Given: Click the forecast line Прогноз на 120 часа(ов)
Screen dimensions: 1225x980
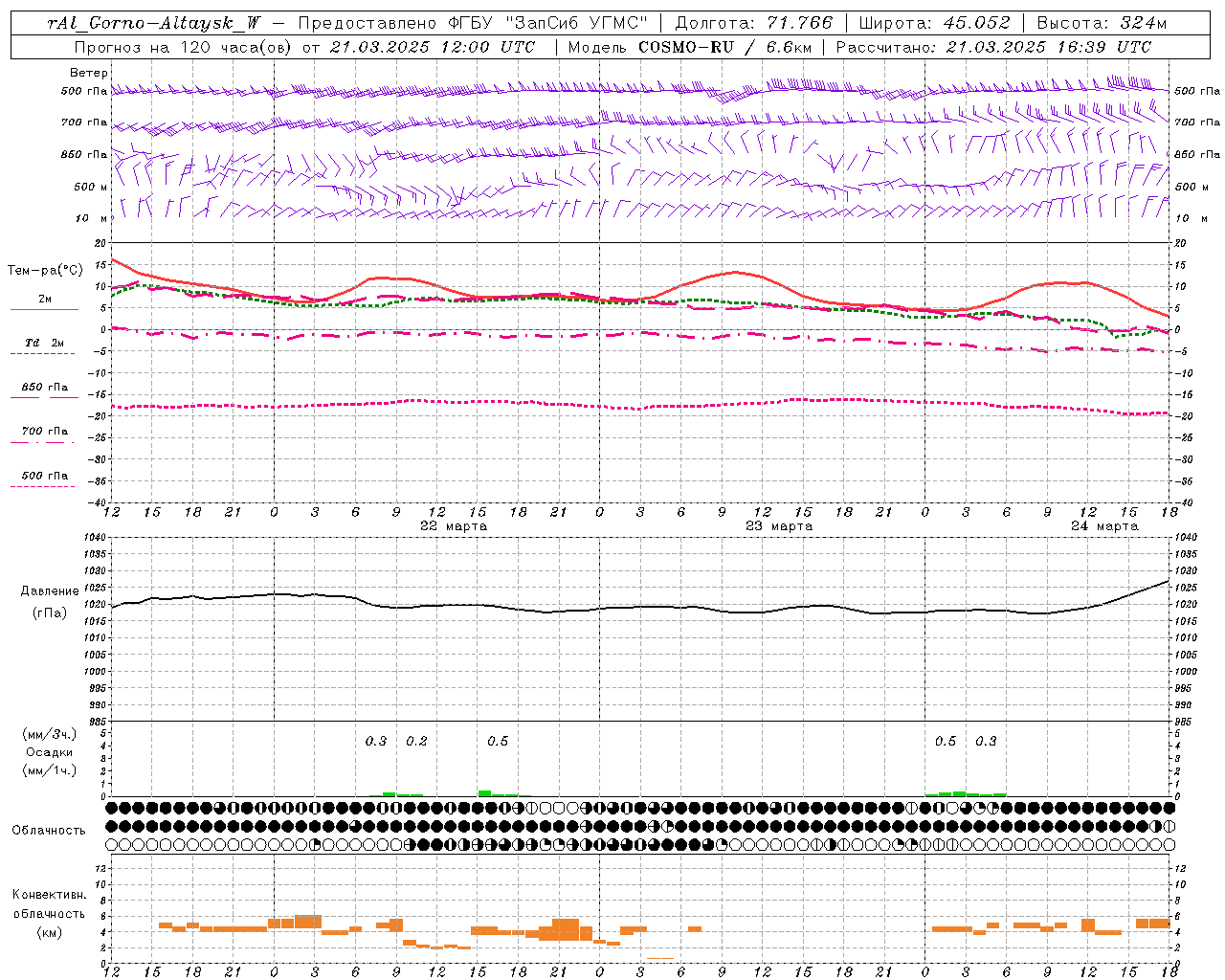Looking at the screenshot, I should (x=183, y=46).
